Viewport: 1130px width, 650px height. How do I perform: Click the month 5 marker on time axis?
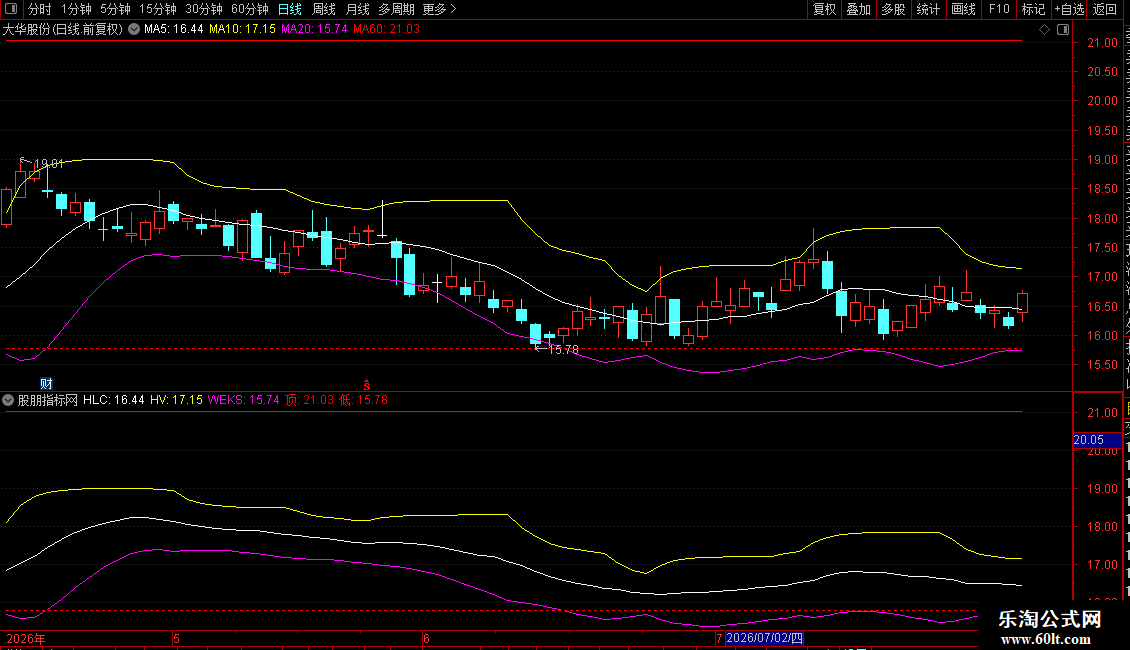click(x=177, y=639)
